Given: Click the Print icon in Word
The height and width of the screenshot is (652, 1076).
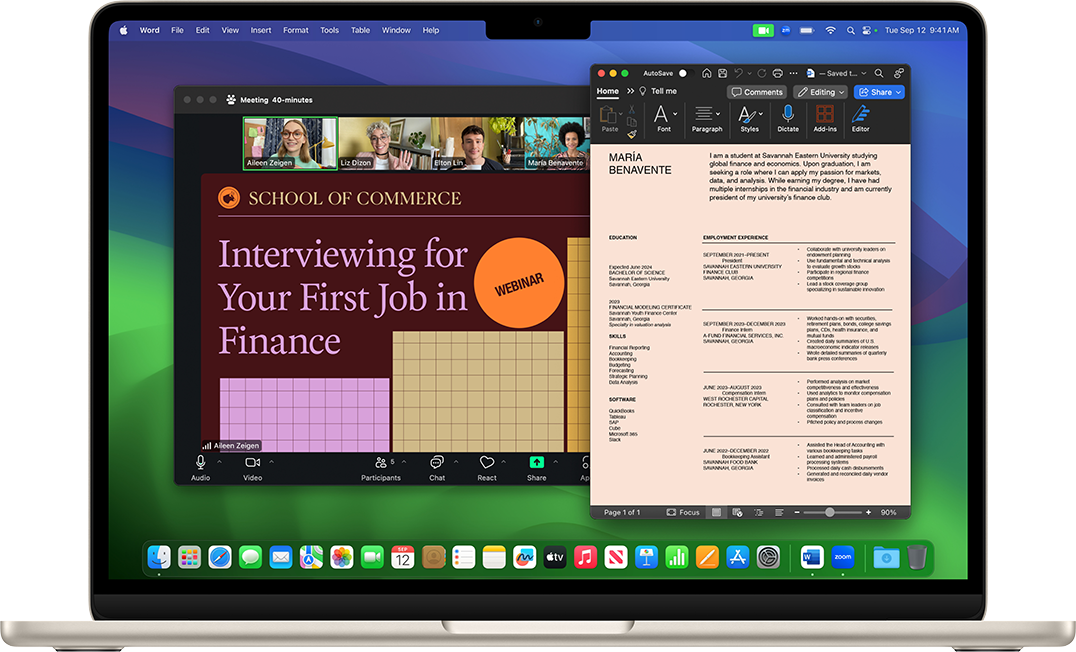Looking at the screenshot, I should [777, 73].
